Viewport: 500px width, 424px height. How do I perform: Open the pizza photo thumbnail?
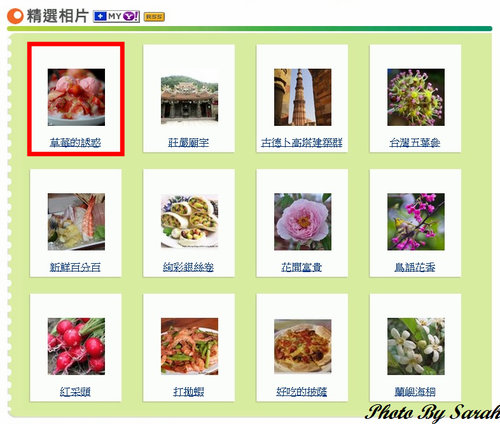click(x=303, y=346)
